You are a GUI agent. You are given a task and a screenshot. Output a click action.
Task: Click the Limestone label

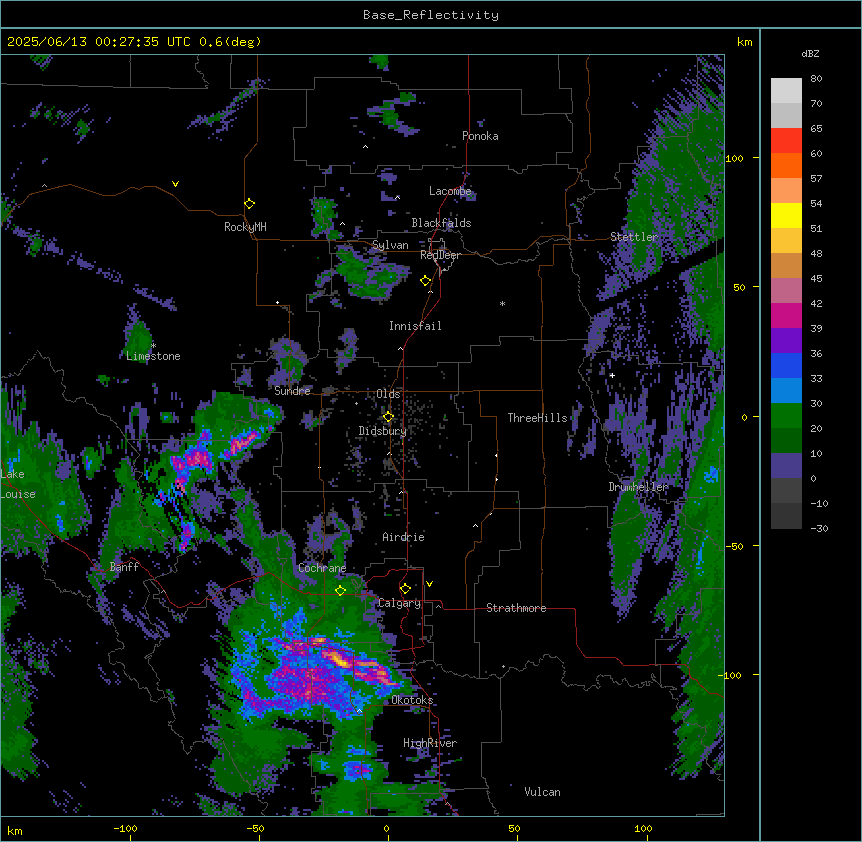153,356
